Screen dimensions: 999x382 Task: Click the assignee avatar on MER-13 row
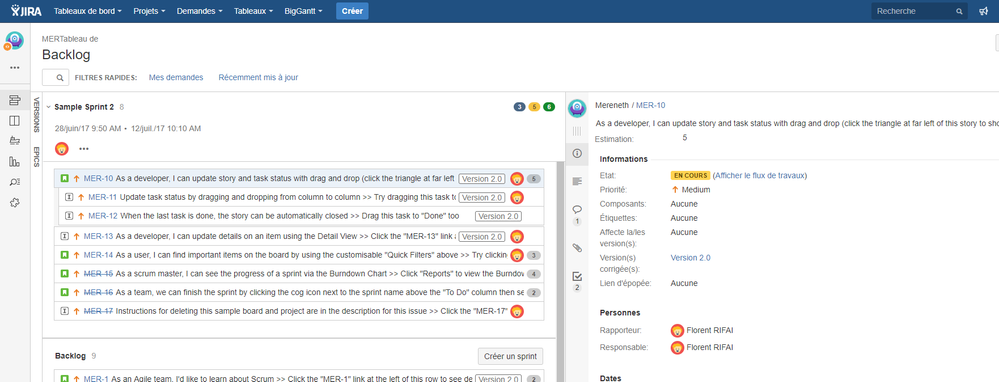click(x=517, y=236)
